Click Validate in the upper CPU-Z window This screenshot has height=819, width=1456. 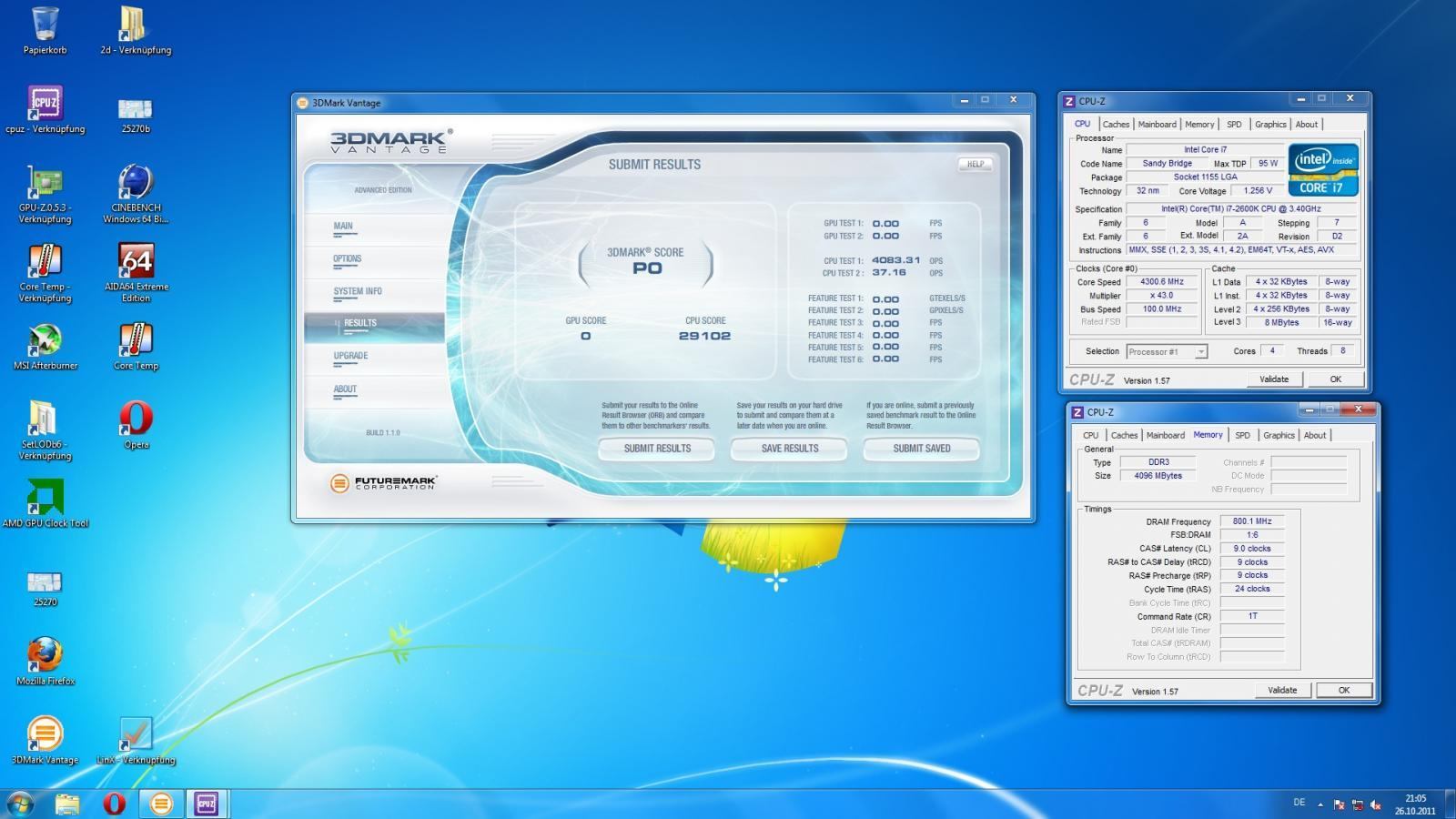(1273, 379)
